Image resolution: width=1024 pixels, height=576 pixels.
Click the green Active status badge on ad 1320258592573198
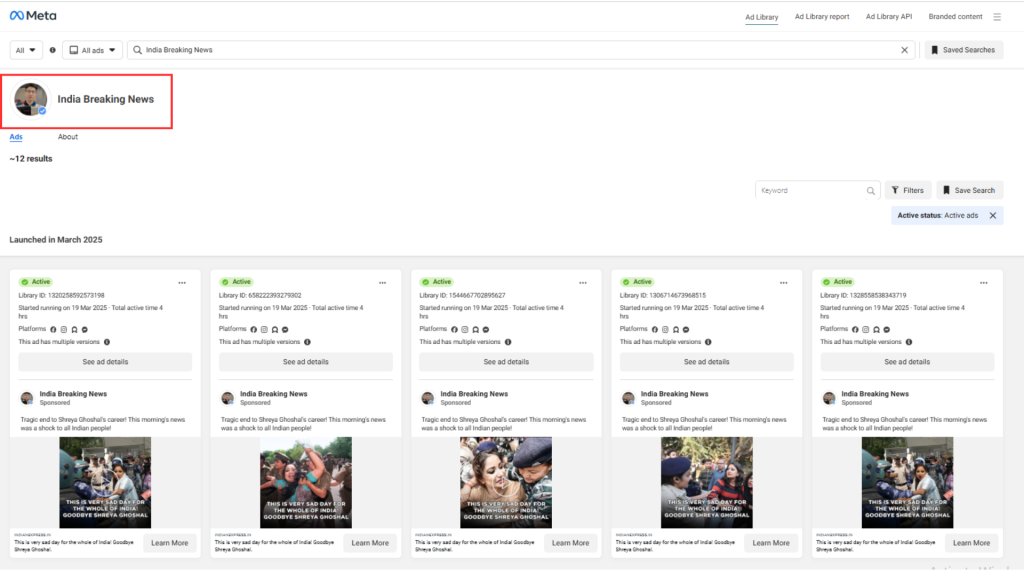(35, 282)
